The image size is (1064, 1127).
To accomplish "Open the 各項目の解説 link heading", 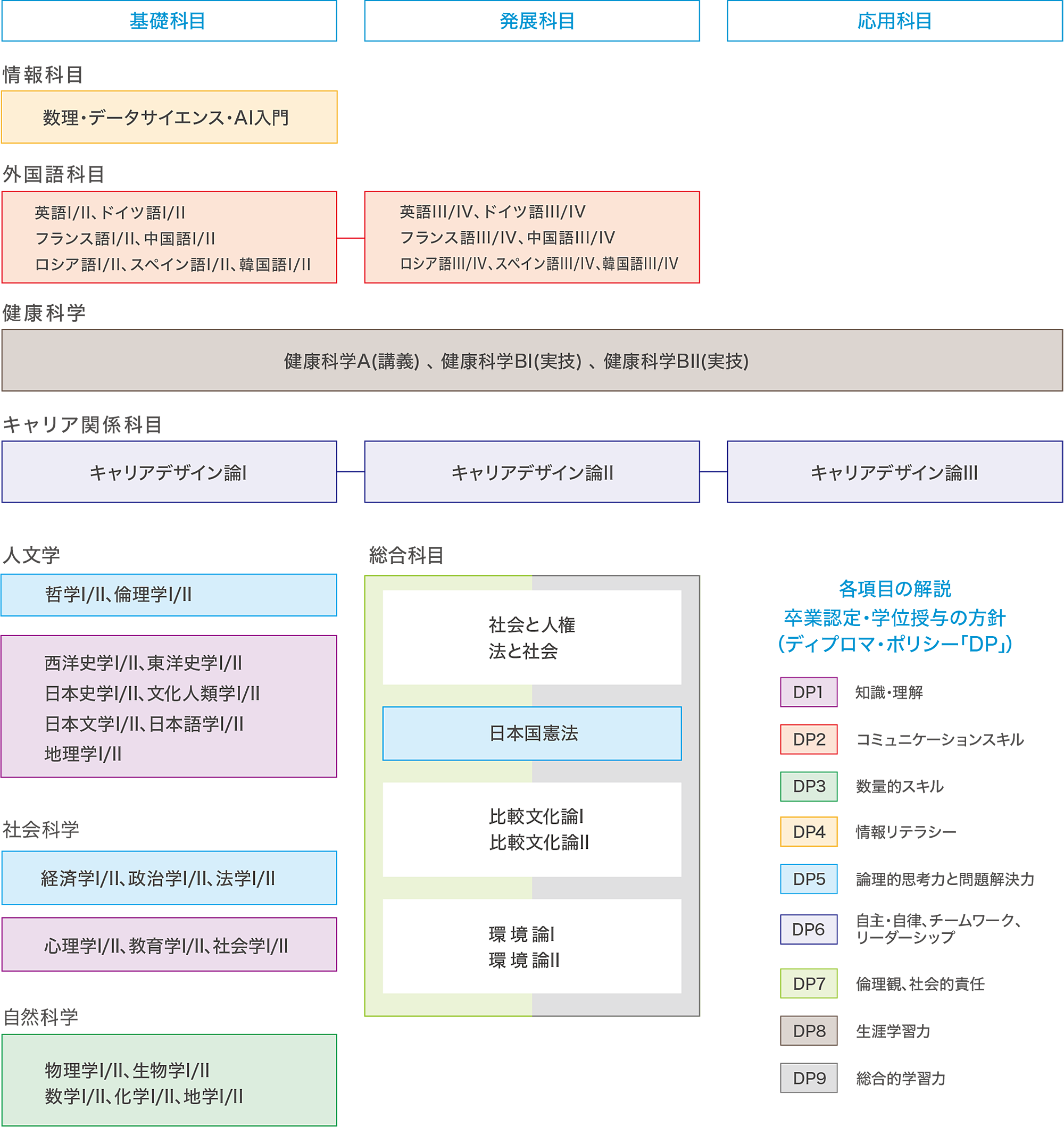I will (894, 589).
